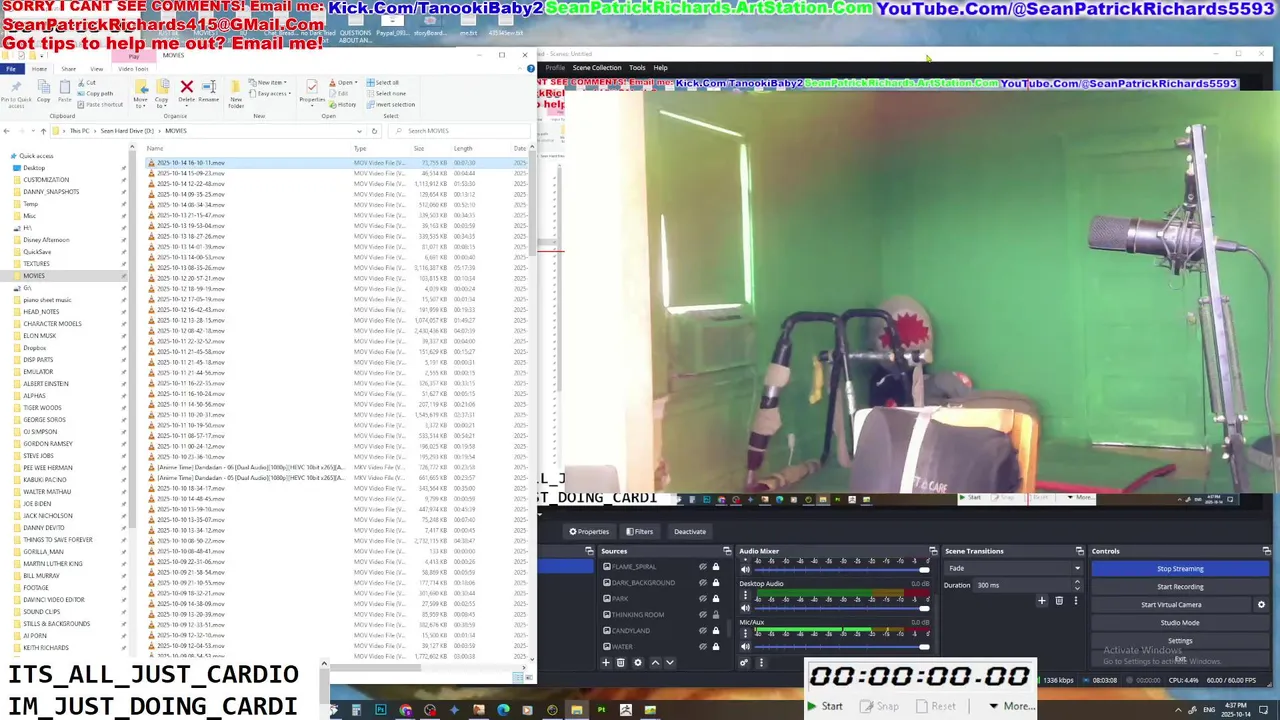This screenshot has height=720, width=1280.
Task: Select MOVIES folder in Explorer navigation pane
Action: click(x=35, y=276)
